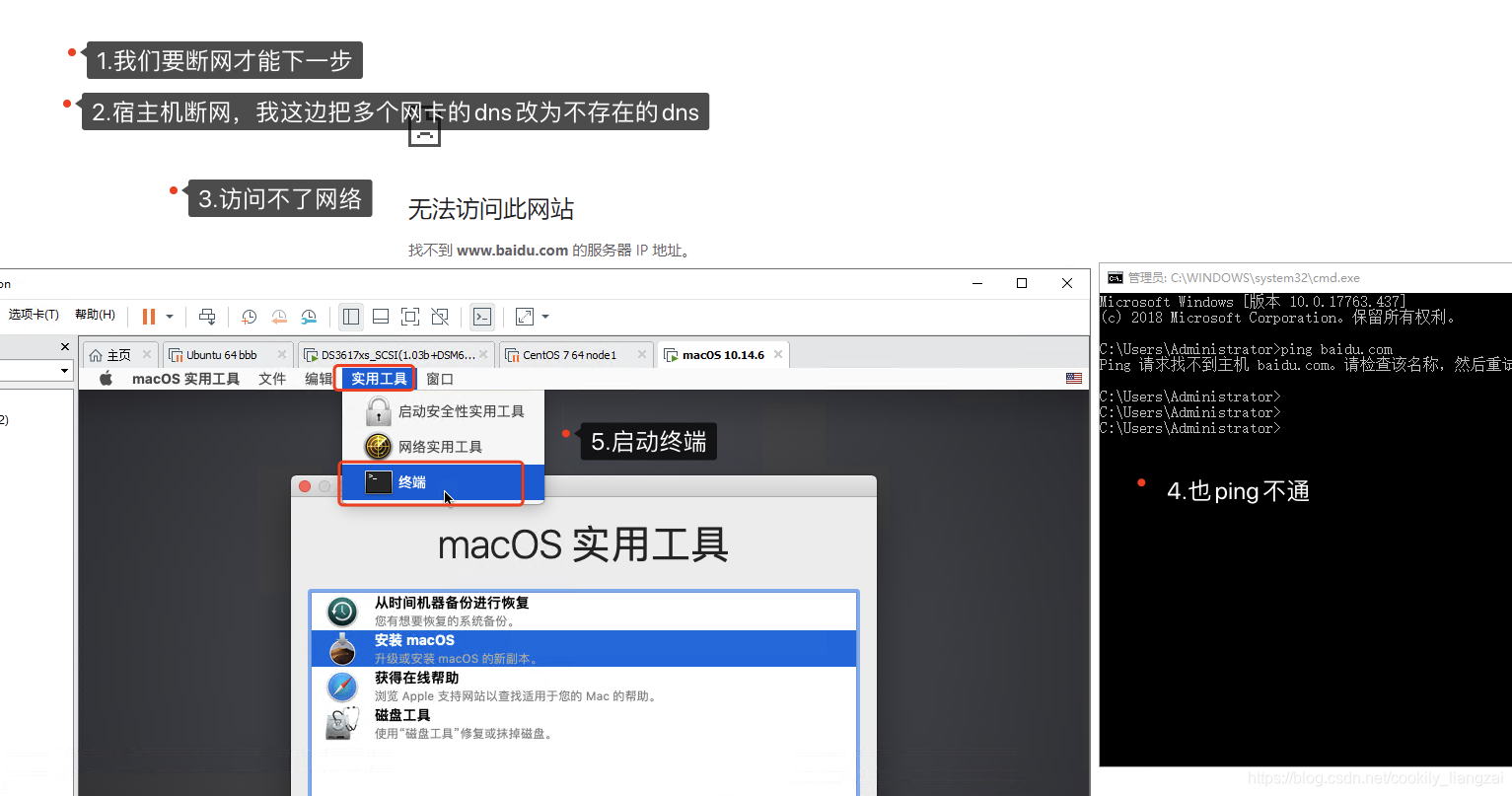Close the CentOS 7 64 node1 tab
The height and width of the screenshot is (796, 1512).
pos(642,354)
